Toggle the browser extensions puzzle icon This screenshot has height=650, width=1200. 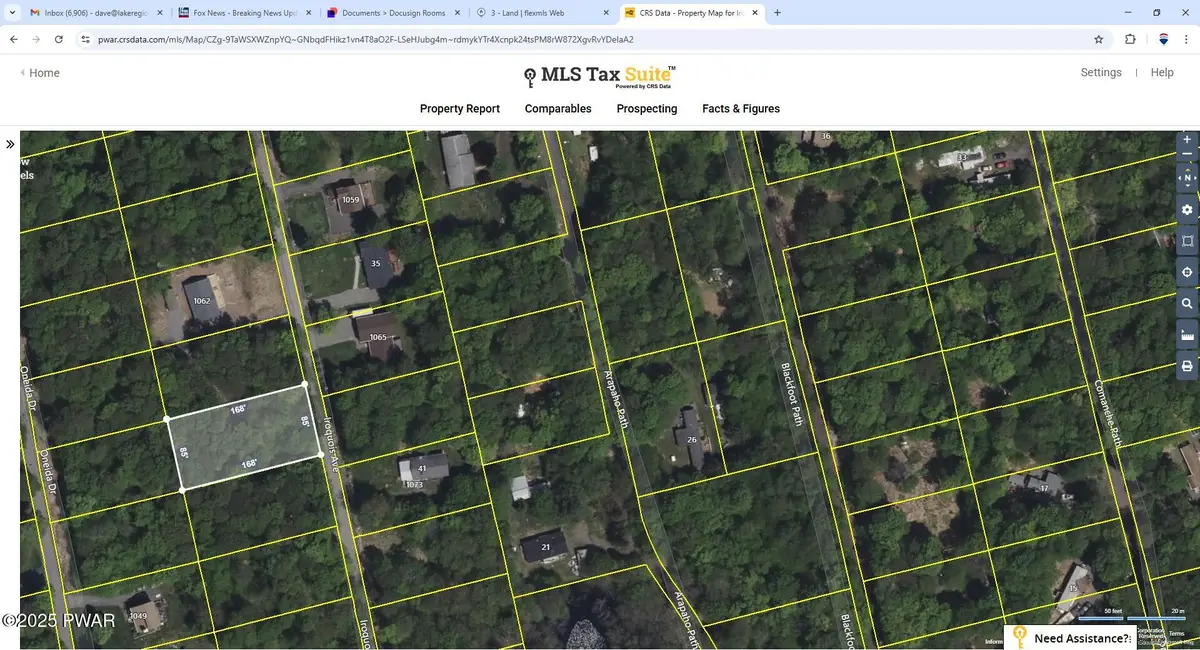1129,39
